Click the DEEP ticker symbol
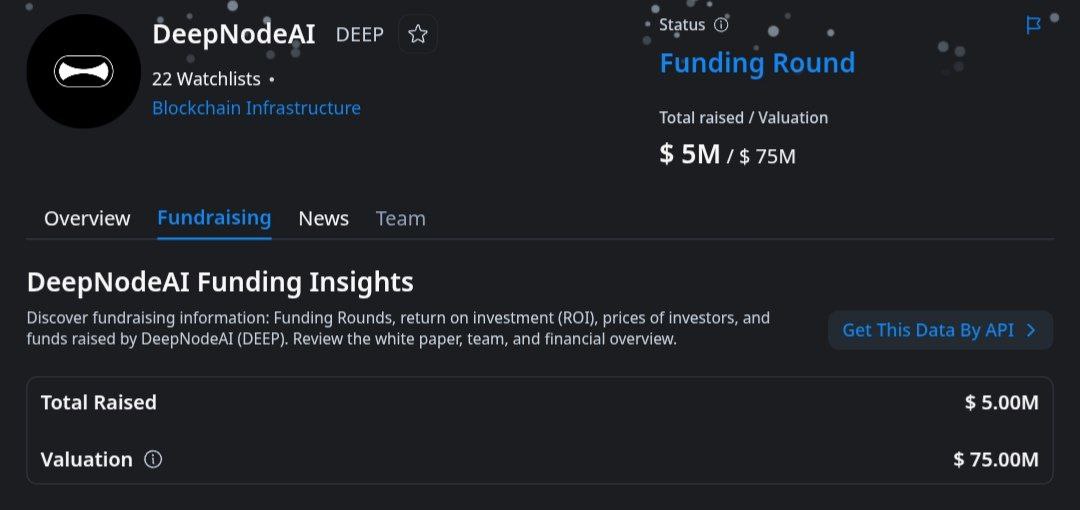 coord(359,35)
